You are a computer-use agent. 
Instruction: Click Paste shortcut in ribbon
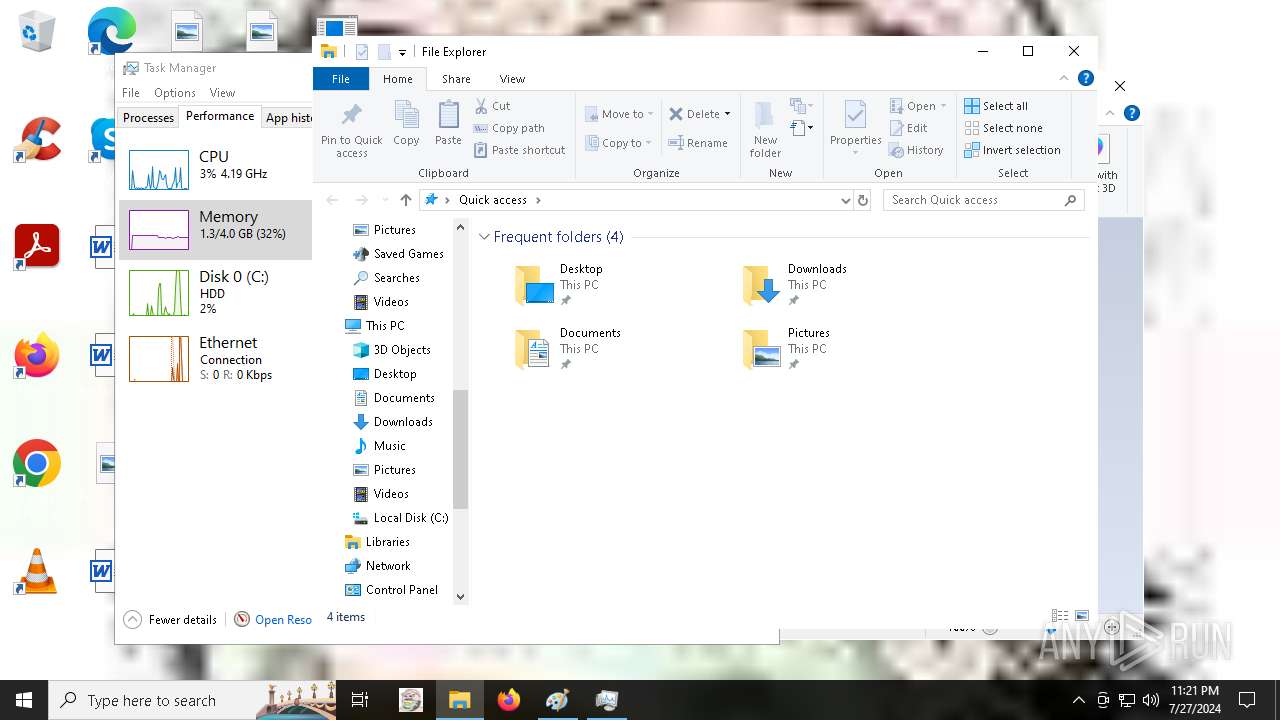(x=519, y=150)
